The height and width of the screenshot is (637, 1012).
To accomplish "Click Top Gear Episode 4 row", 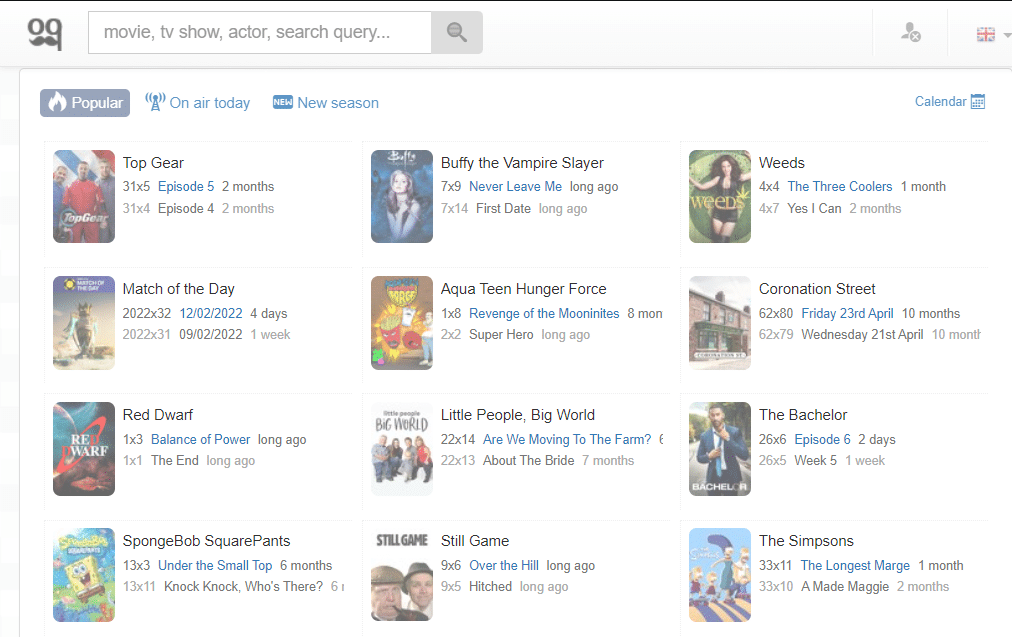I will click(x=198, y=208).
